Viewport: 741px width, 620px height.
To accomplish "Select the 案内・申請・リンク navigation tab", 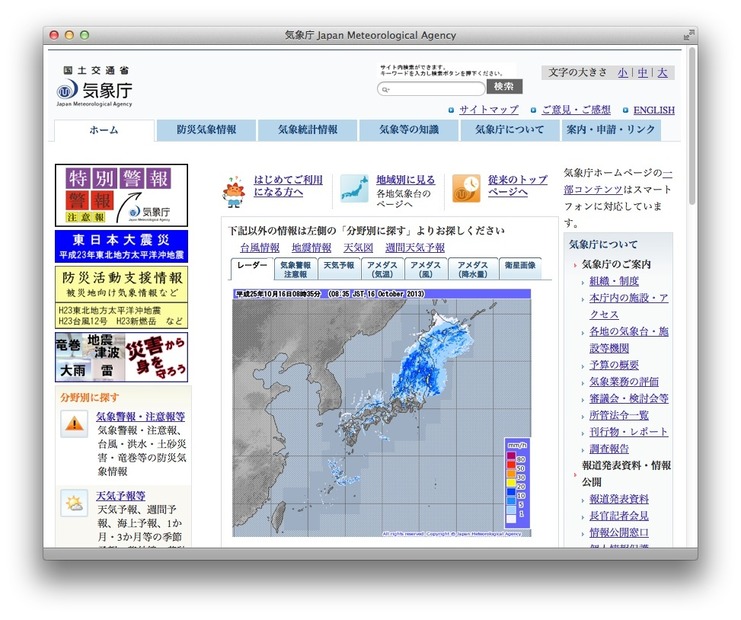I will click(611, 130).
